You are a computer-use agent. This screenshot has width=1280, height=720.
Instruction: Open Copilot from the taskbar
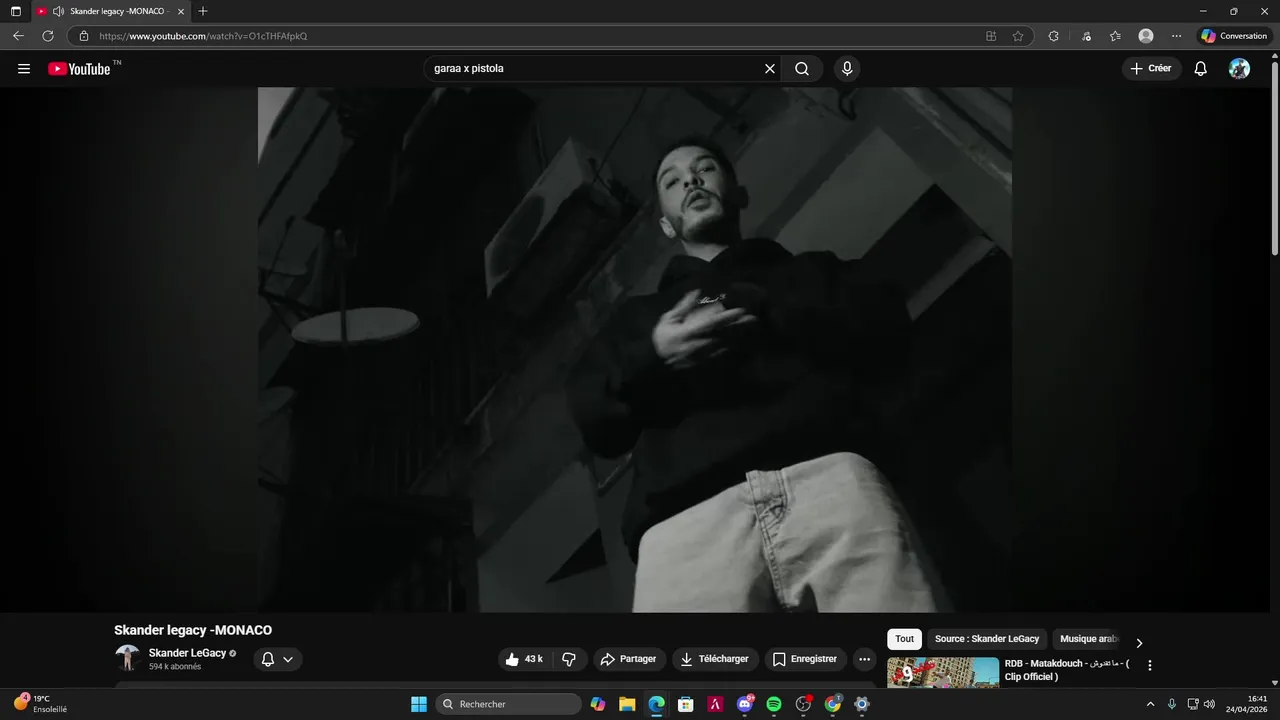pyautogui.click(x=598, y=704)
